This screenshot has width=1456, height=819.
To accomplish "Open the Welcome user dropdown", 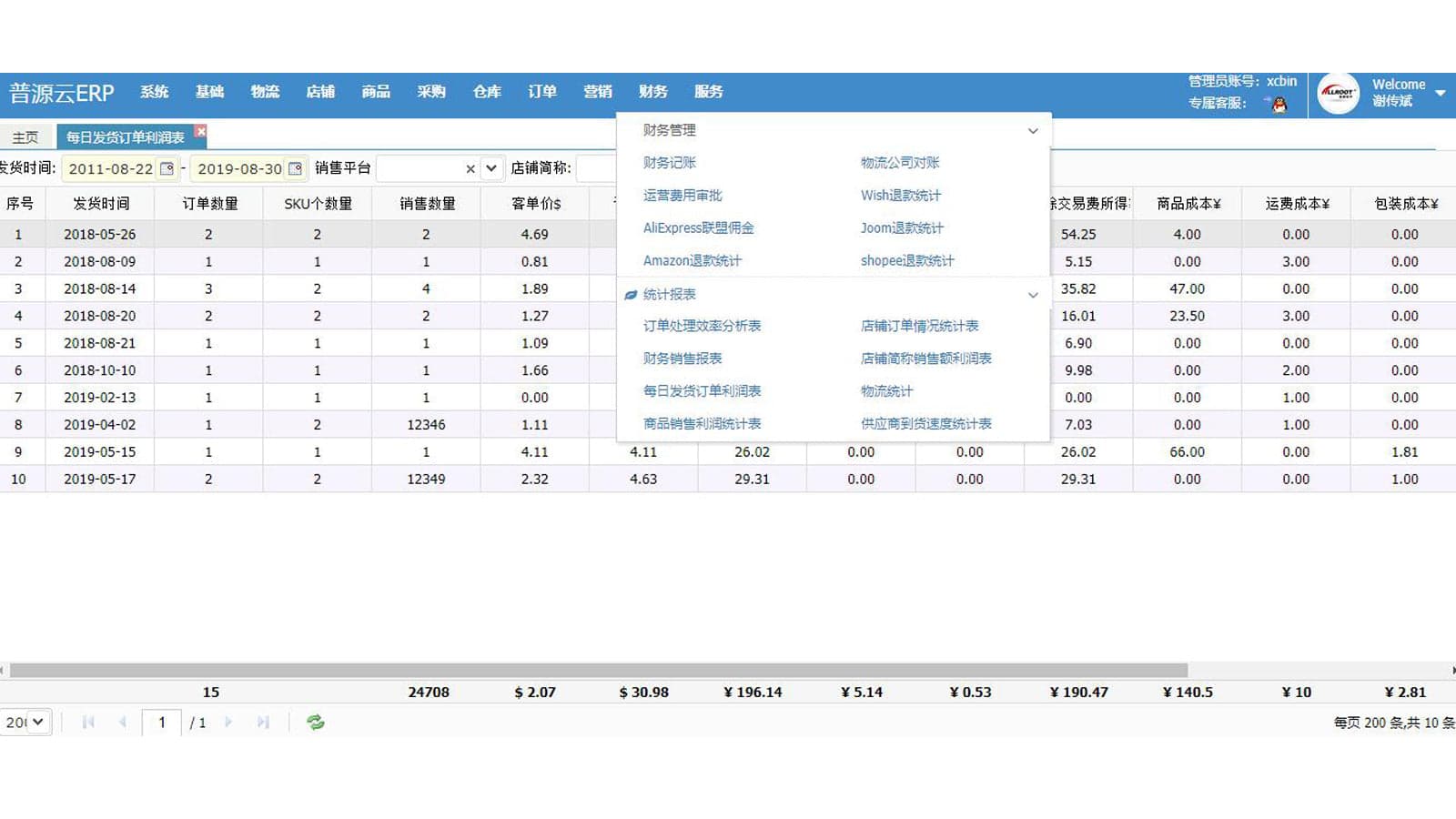I will click(1441, 92).
